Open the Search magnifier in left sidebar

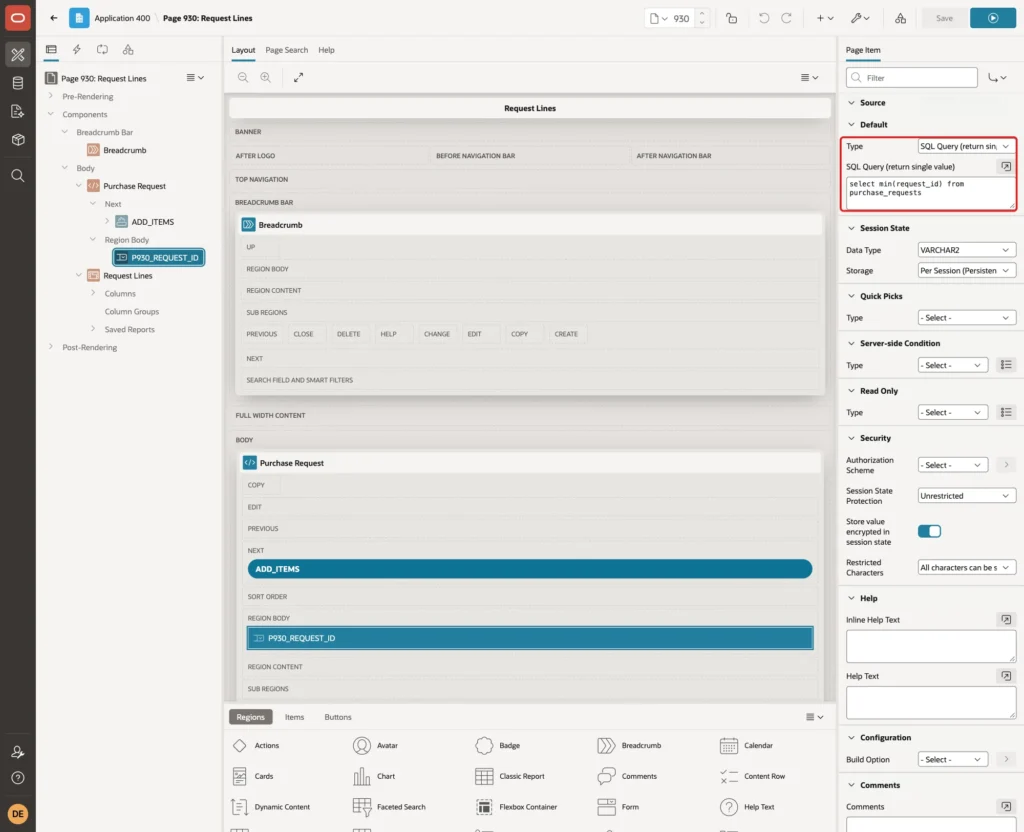(18, 176)
